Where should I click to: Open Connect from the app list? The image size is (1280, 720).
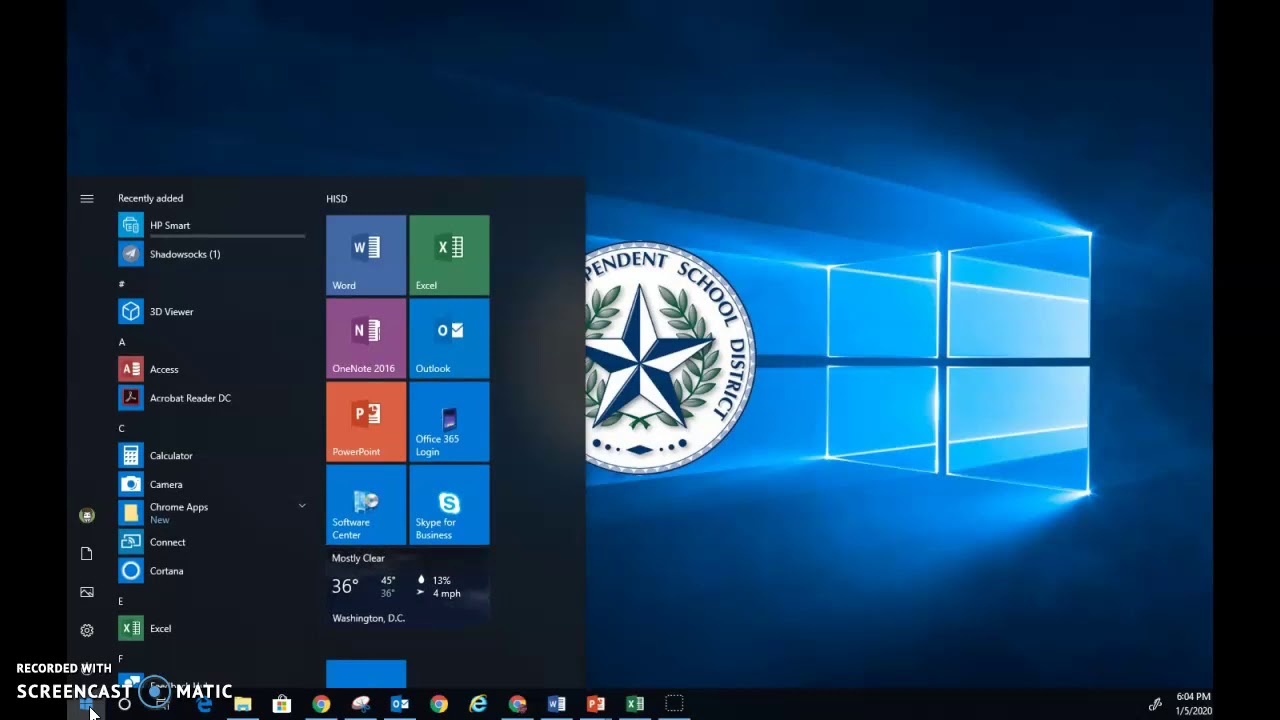coord(211,542)
